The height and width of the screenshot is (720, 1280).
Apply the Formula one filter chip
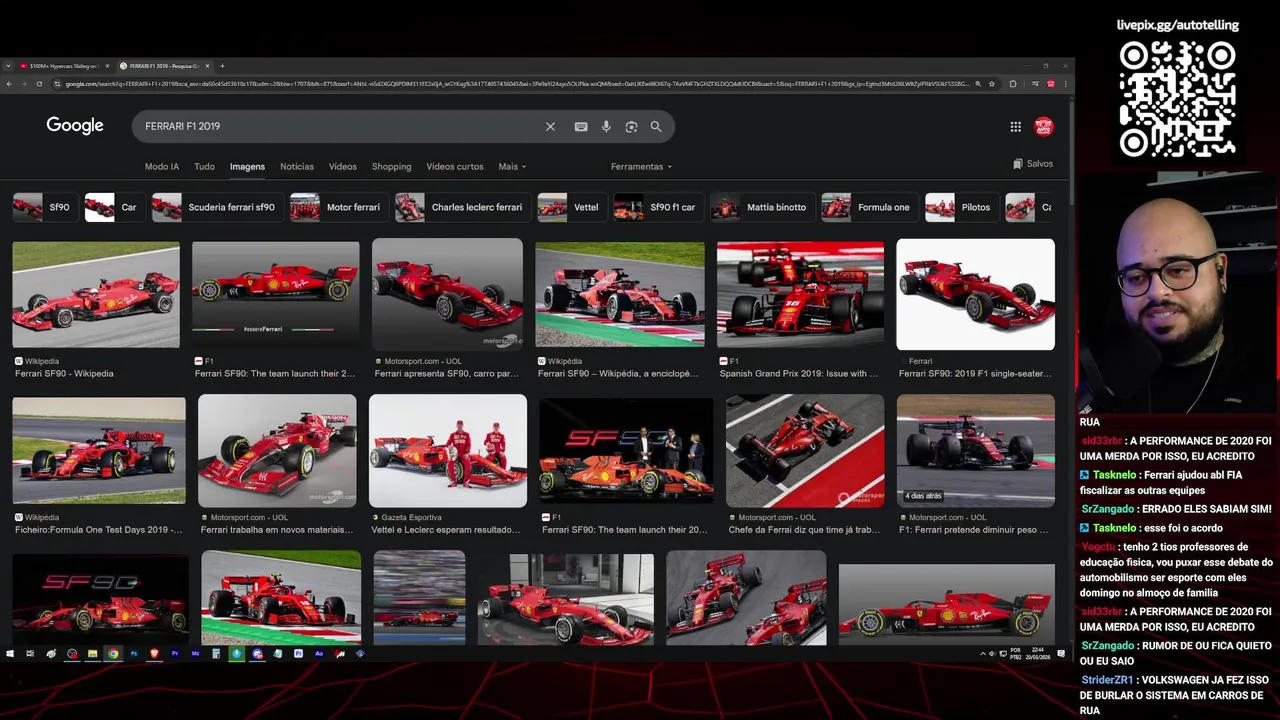click(x=870, y=207)
